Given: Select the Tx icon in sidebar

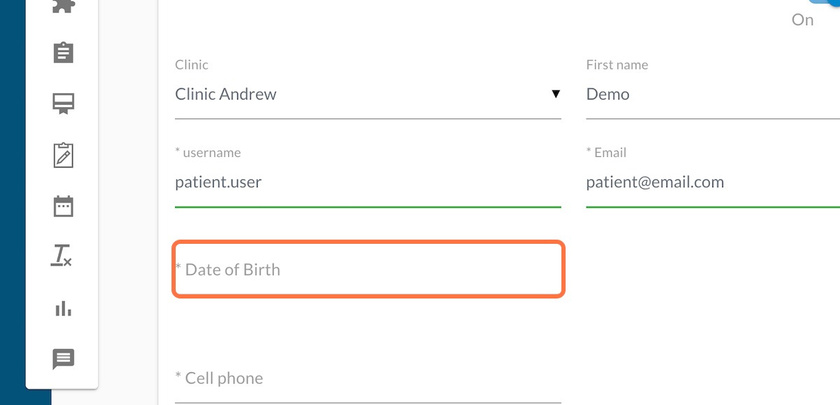Looking at the screenshot, I should tap(62, 256).
